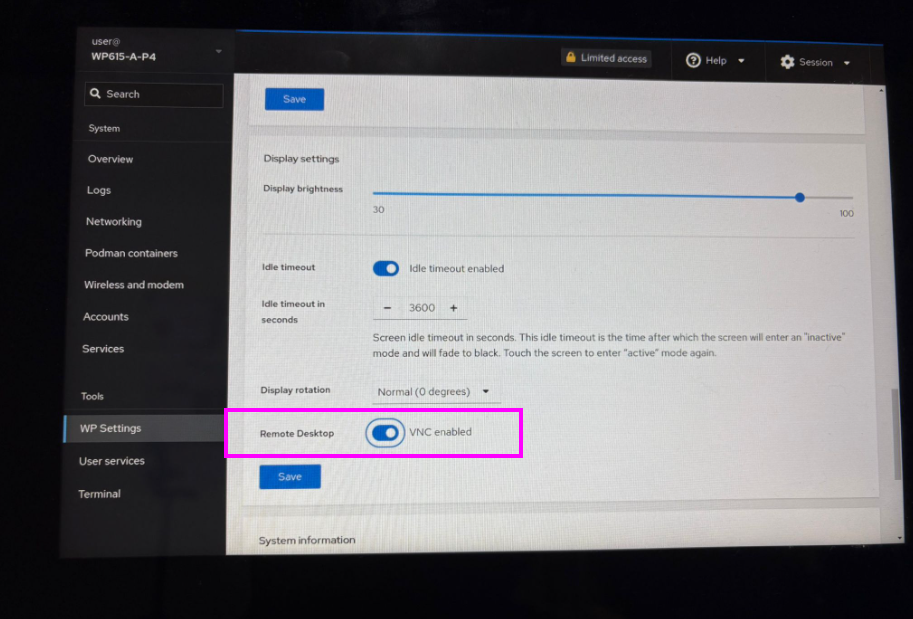This screenshot has height=619, width=913.
Task: Select Wireless and modem in sidebar
Action: pyautogui.click(x=133, y=285)
